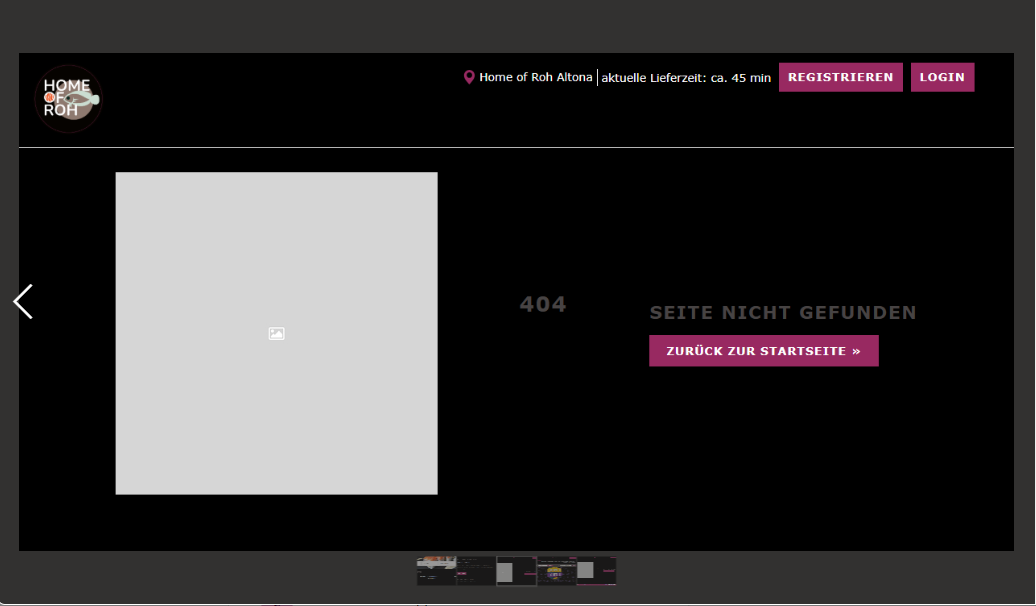
Task: Click the aktuelle Lieferzeit delivery time text
Action: coord(686,77)
